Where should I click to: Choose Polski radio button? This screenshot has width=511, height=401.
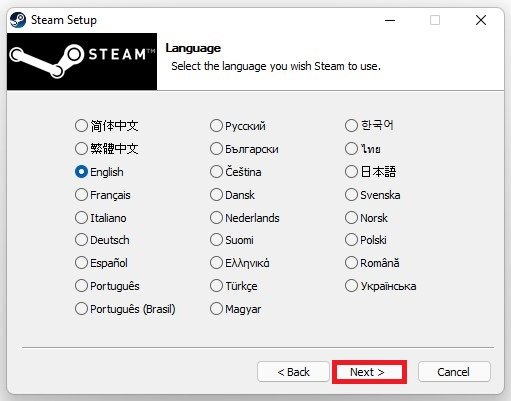coord(351,240)
